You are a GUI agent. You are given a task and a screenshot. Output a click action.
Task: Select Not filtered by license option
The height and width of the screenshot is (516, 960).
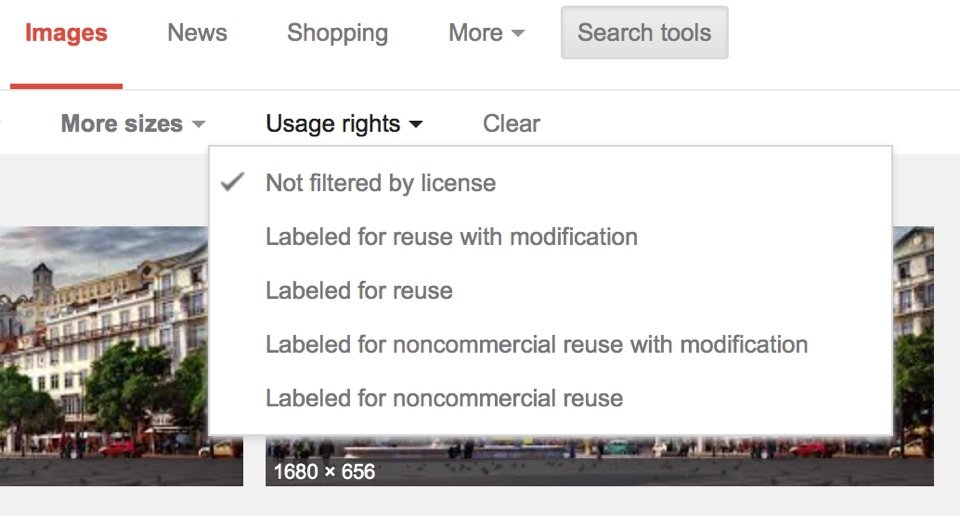[x=550, y=183]
